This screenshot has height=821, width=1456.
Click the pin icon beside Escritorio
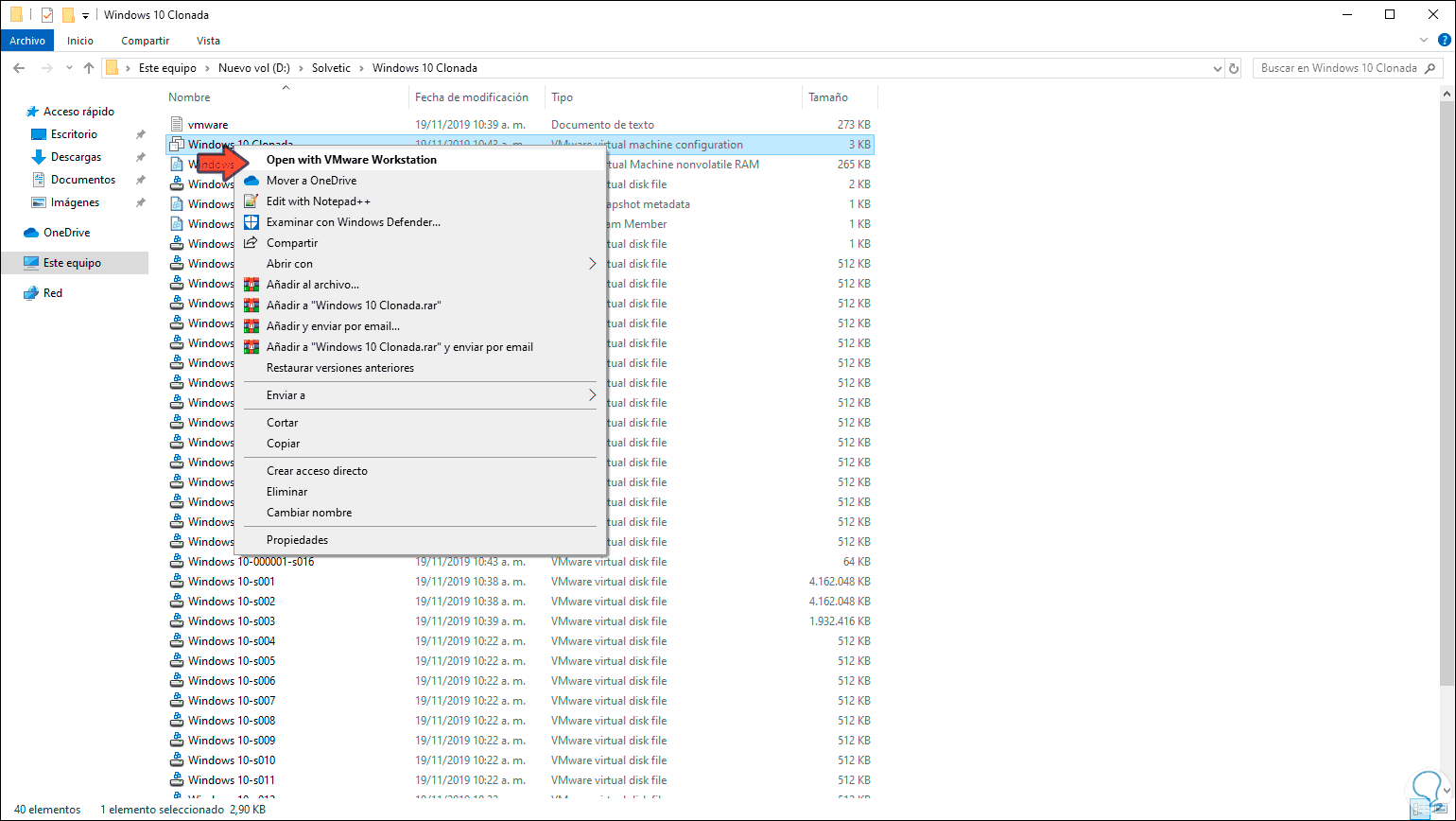point(140,134)
